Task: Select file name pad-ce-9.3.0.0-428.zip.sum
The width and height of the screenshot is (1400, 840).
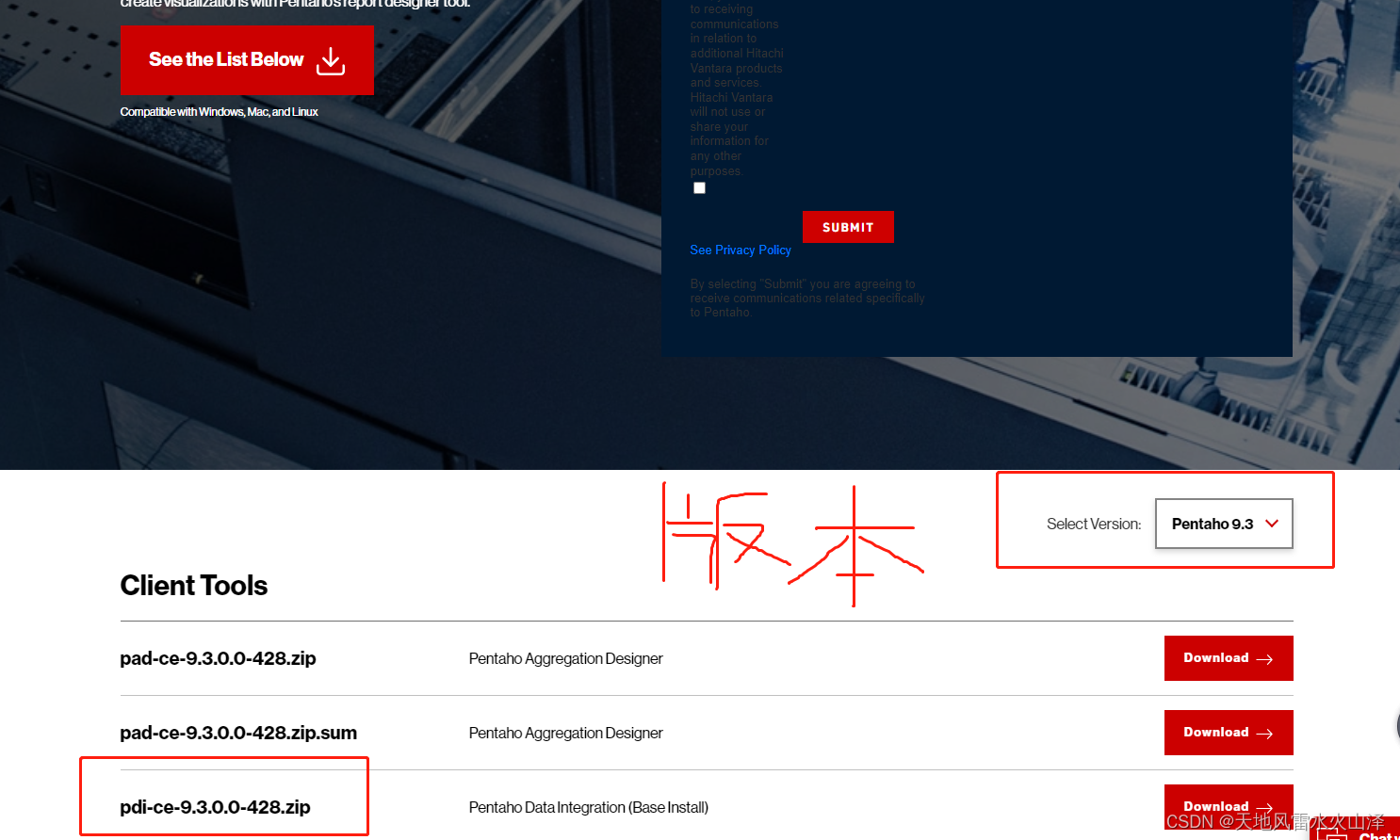Action: 238,733
